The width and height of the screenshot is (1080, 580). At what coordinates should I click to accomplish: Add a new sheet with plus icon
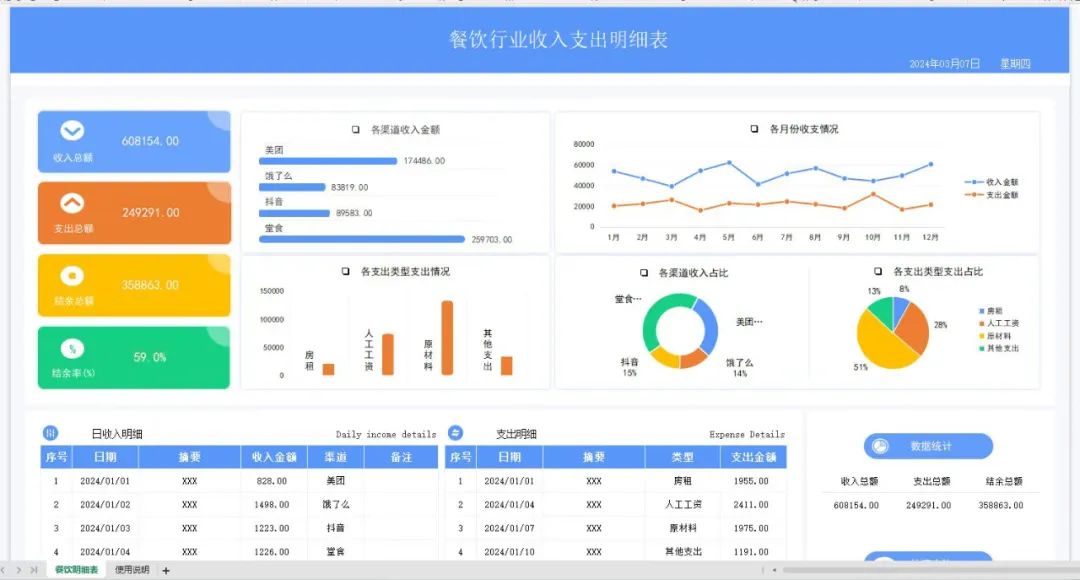166,570
